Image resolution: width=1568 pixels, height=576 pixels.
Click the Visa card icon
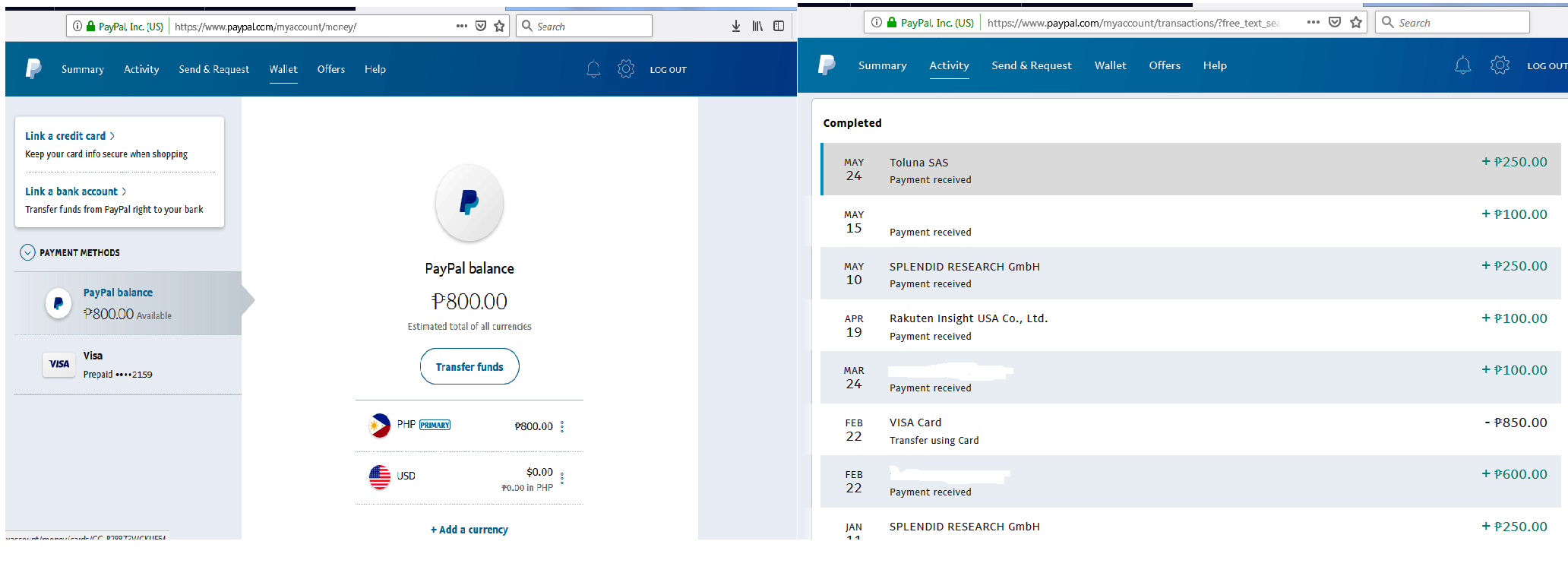coord(58,365)
